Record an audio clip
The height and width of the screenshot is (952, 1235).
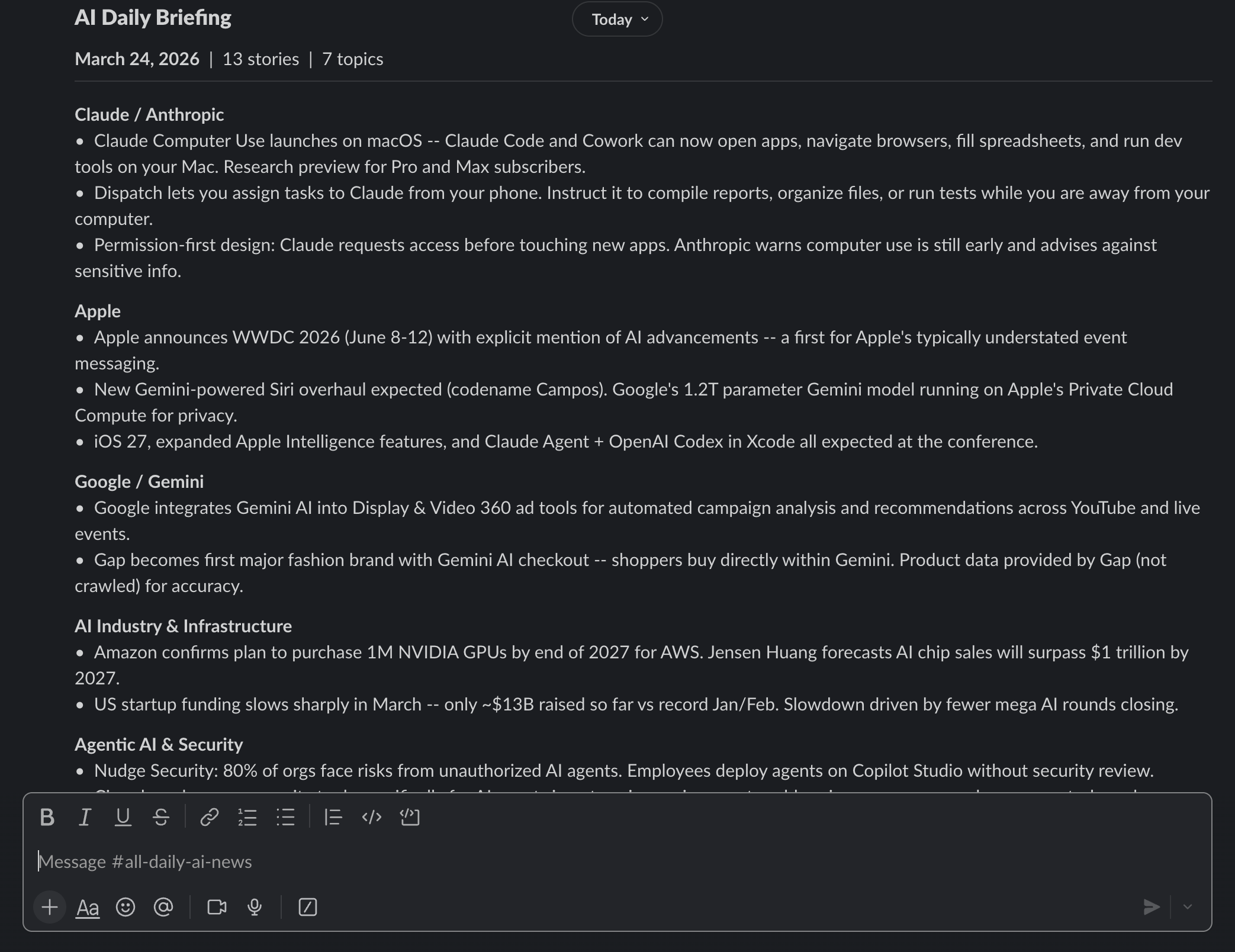(x=253, y=907)
